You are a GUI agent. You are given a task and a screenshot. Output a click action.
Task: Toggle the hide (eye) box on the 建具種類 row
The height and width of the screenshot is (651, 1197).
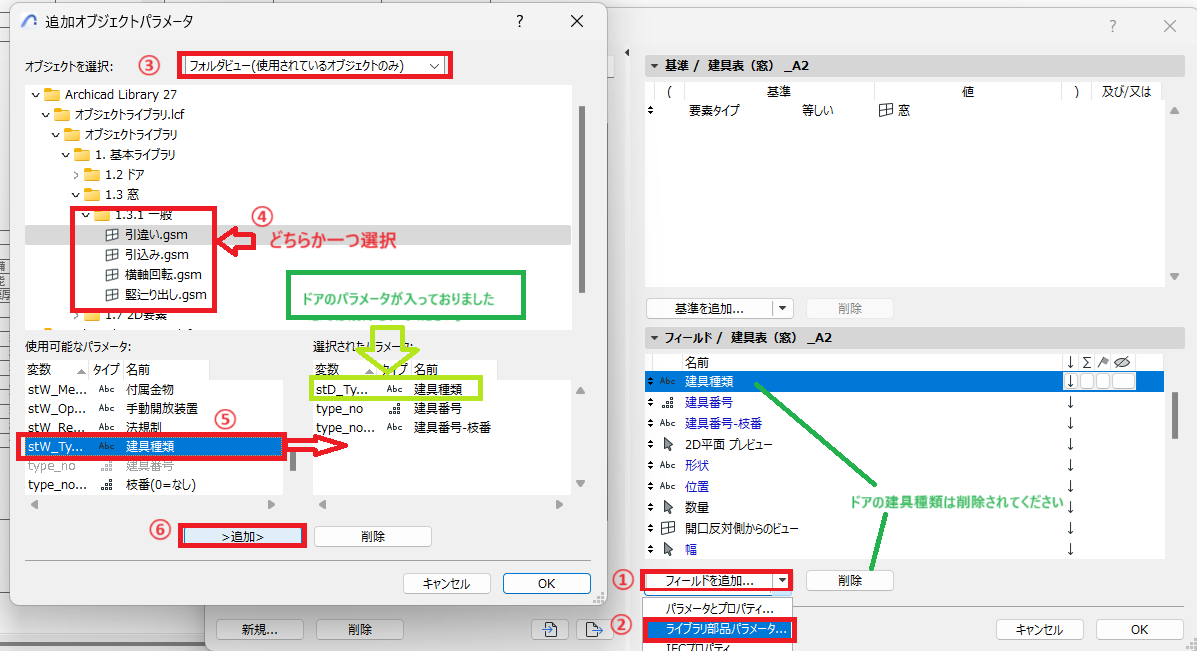point(1124,381)
